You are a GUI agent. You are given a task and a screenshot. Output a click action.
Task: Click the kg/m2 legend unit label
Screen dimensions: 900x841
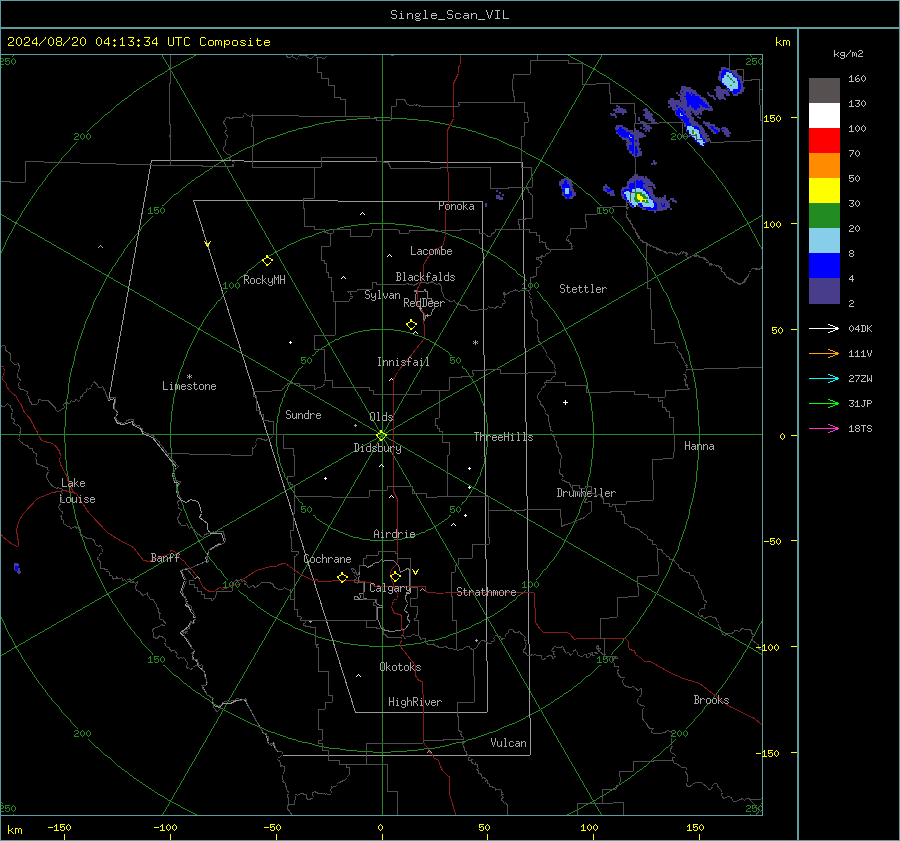(848, 54)
